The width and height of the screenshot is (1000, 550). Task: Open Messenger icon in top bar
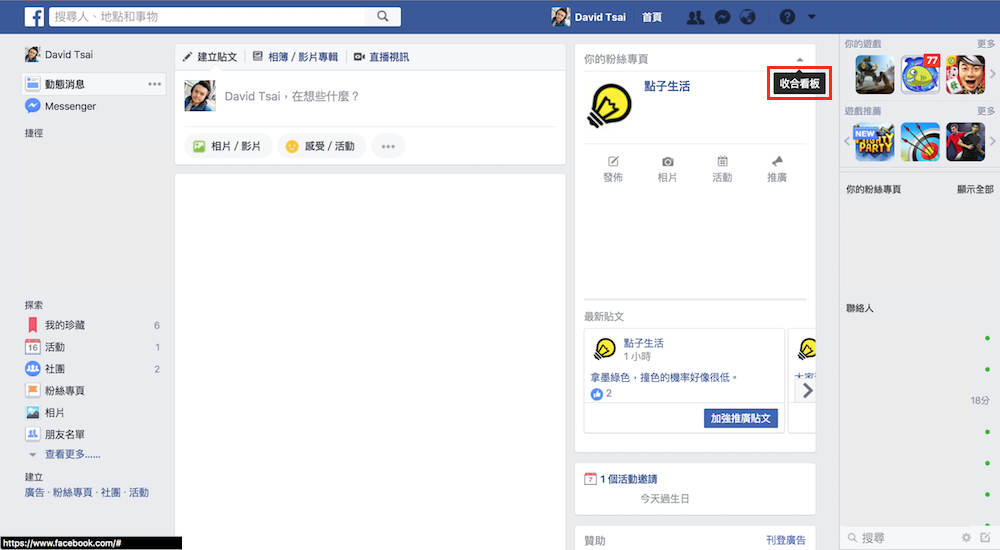coord(722,17)
